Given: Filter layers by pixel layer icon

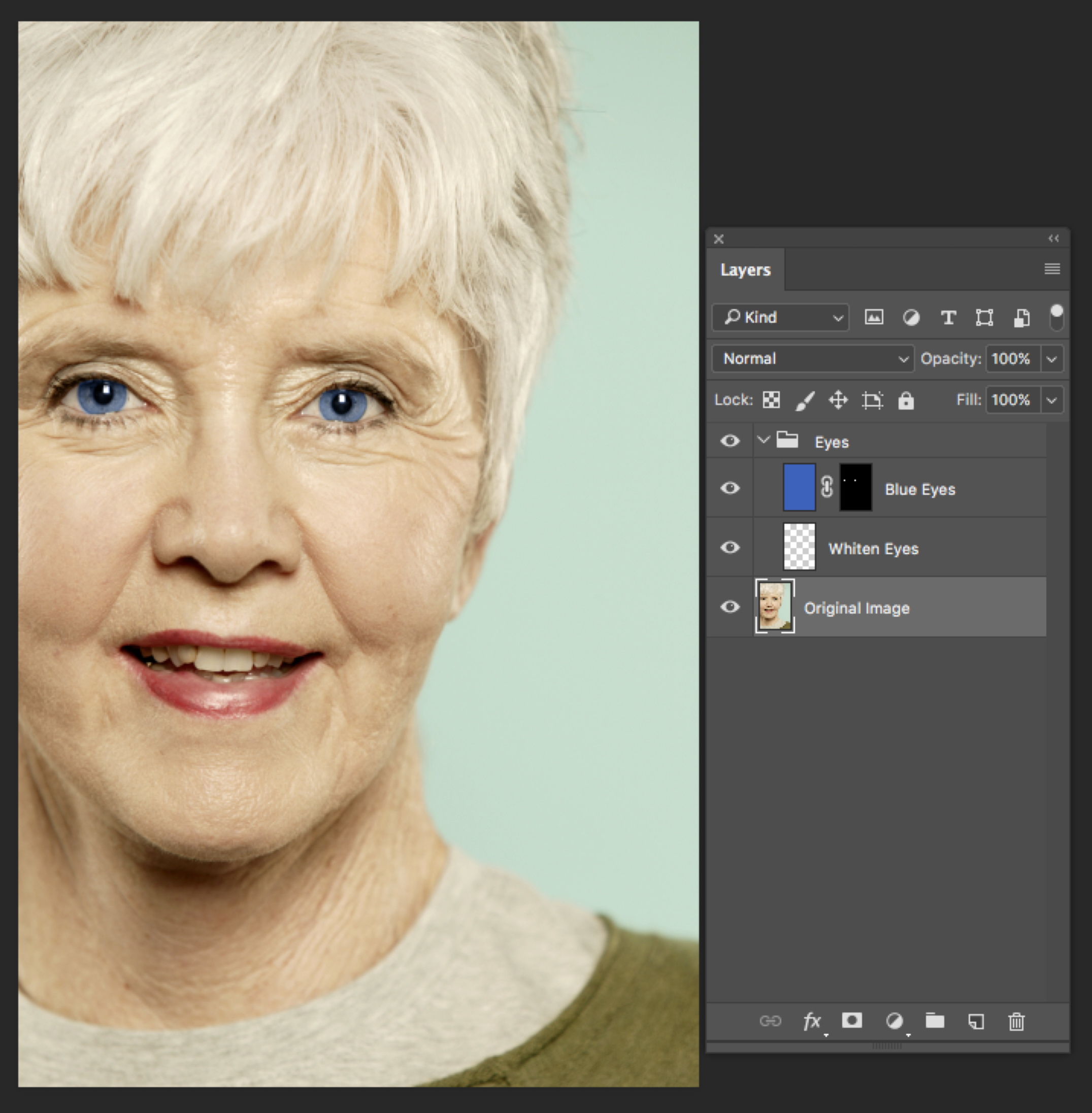Looking at the screenshot, I should [x=874, y=317].
